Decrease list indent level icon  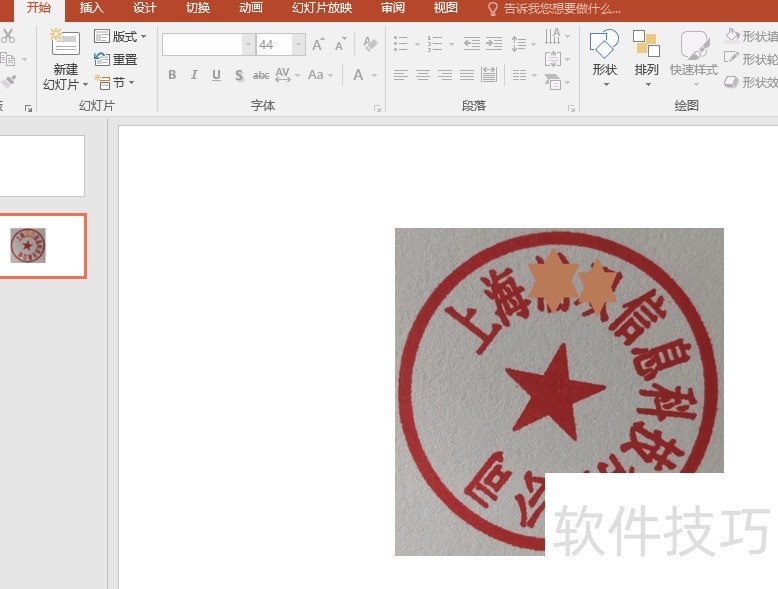[471, 44]
